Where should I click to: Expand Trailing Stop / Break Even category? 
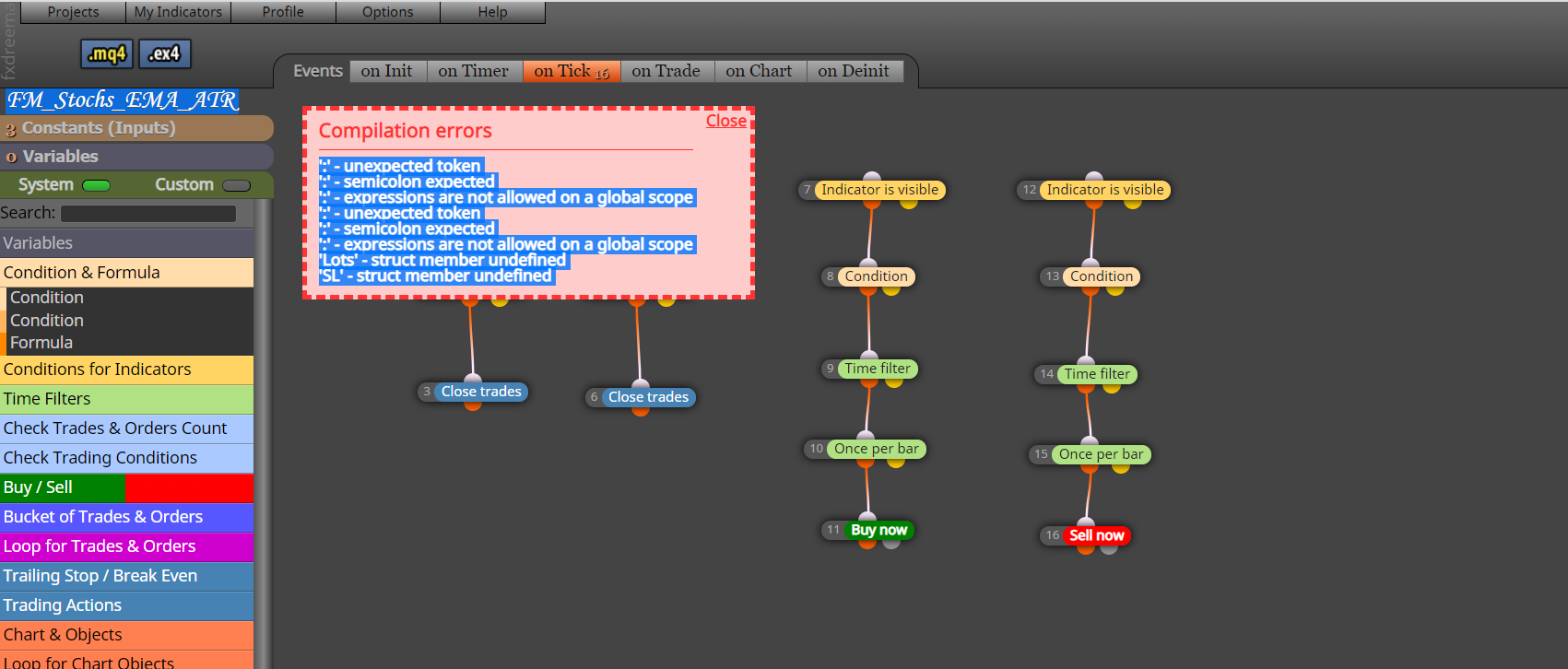point(126,576)
